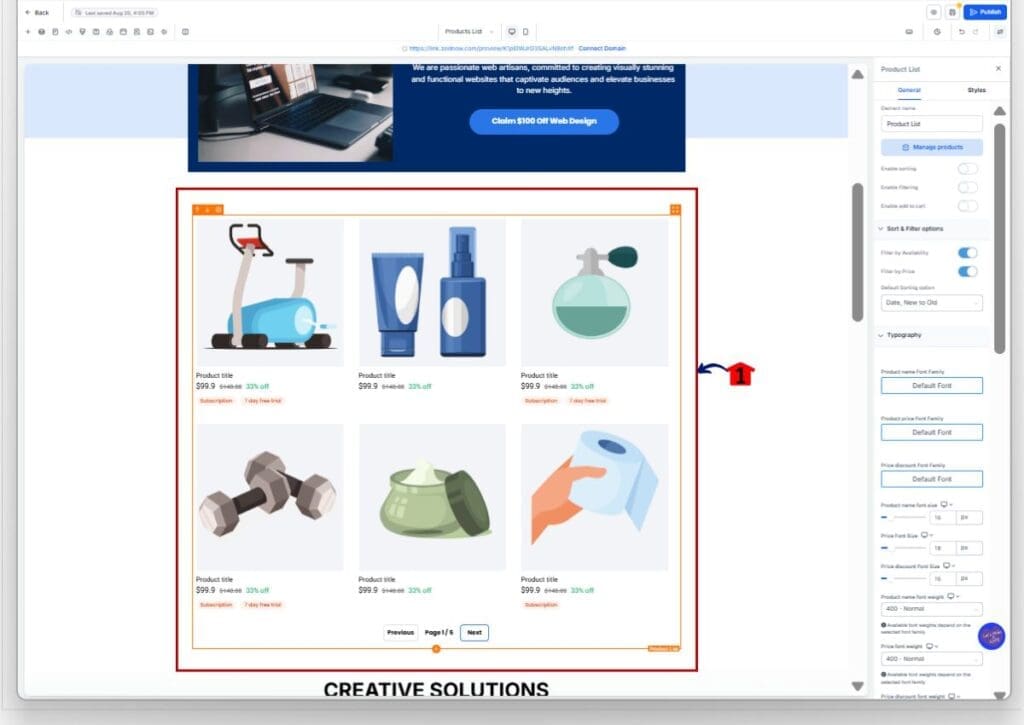
Task: Open the Default Sorting option dropdown
Action: 931,303
